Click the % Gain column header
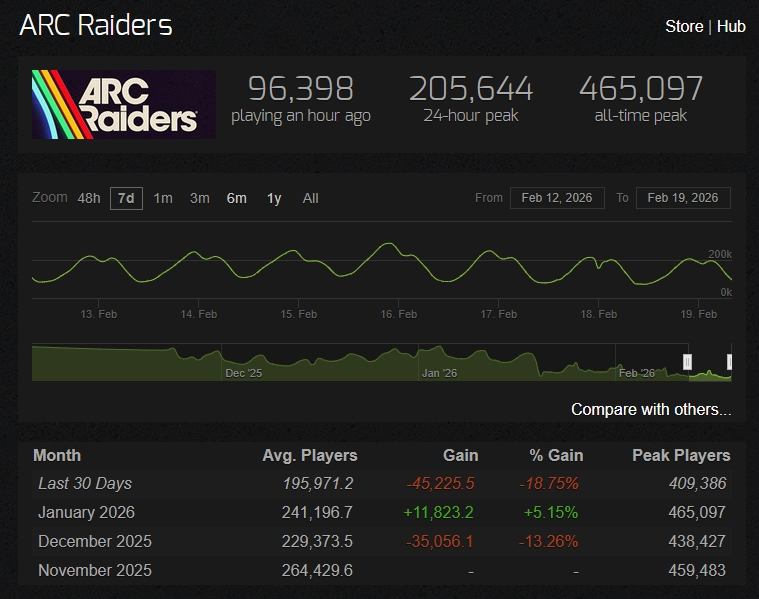The height and width of the screenshot is (599, 759). [556, 456]
